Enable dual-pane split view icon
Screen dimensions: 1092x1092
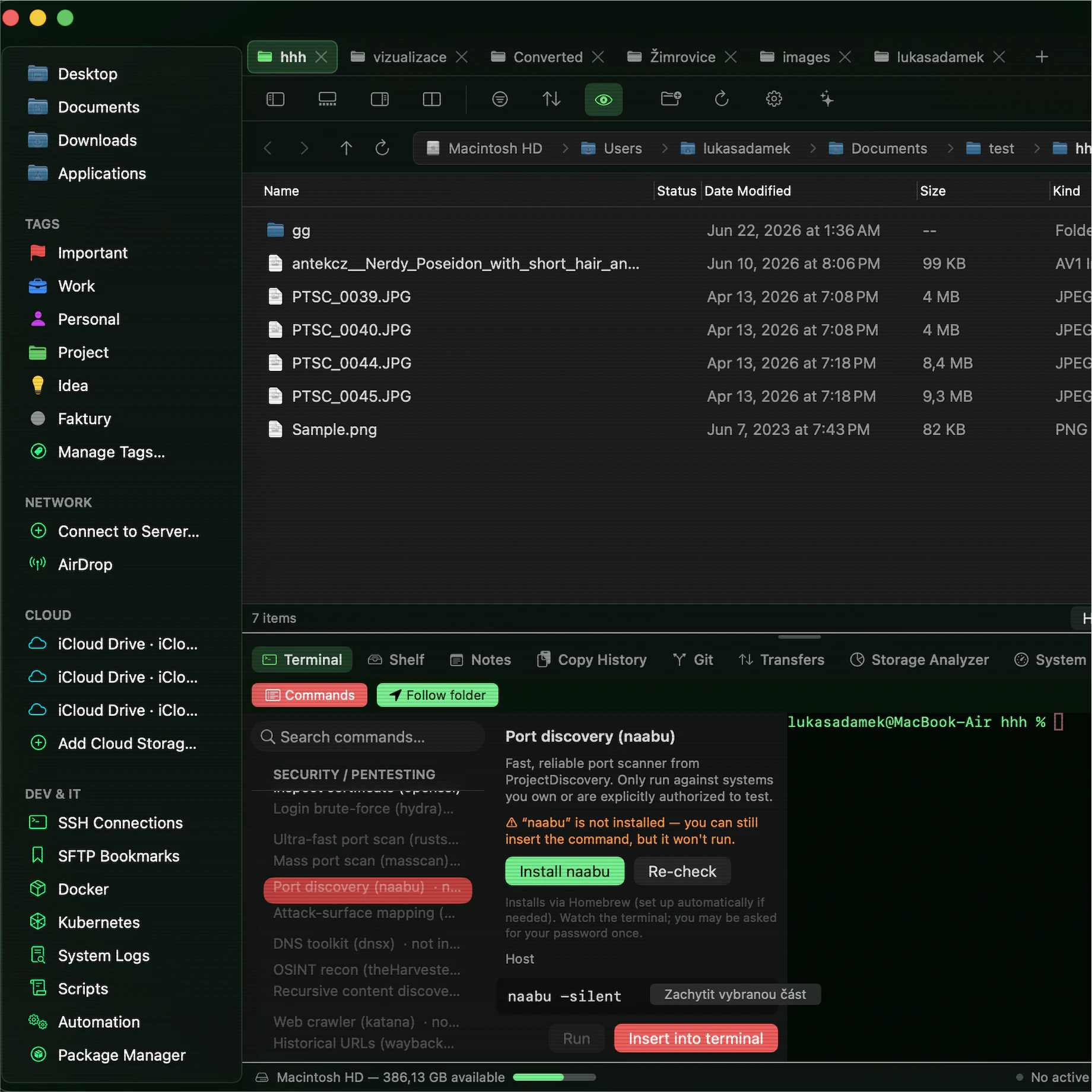click(432, 99)
